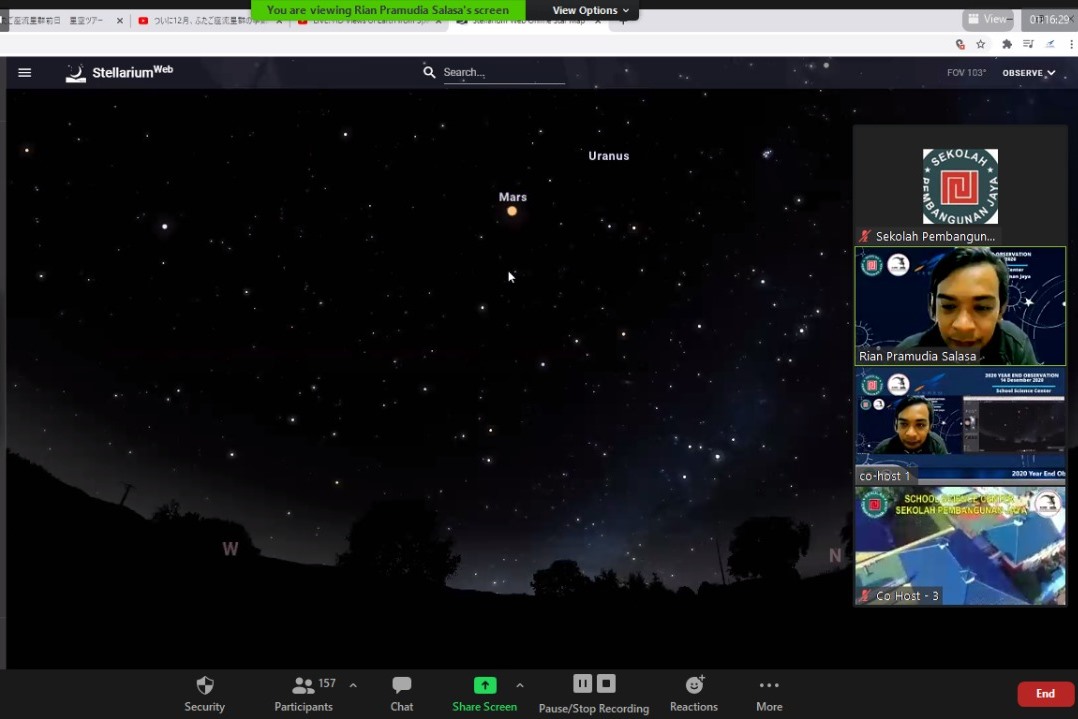Expand the Participants options arrow
1078x719 pixels.
click(353, 685)
